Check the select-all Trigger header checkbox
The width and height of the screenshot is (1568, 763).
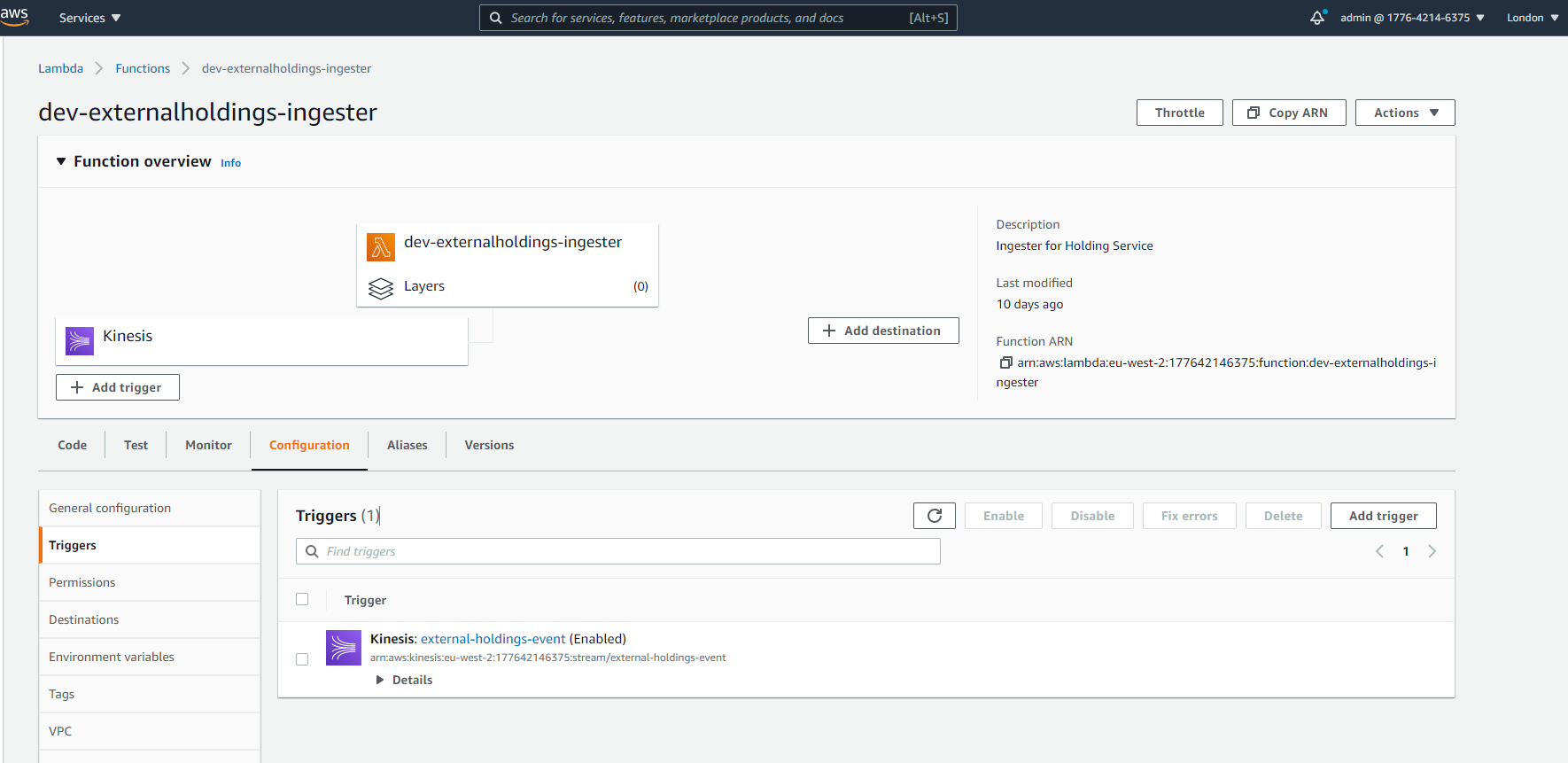tap(302, 599)
